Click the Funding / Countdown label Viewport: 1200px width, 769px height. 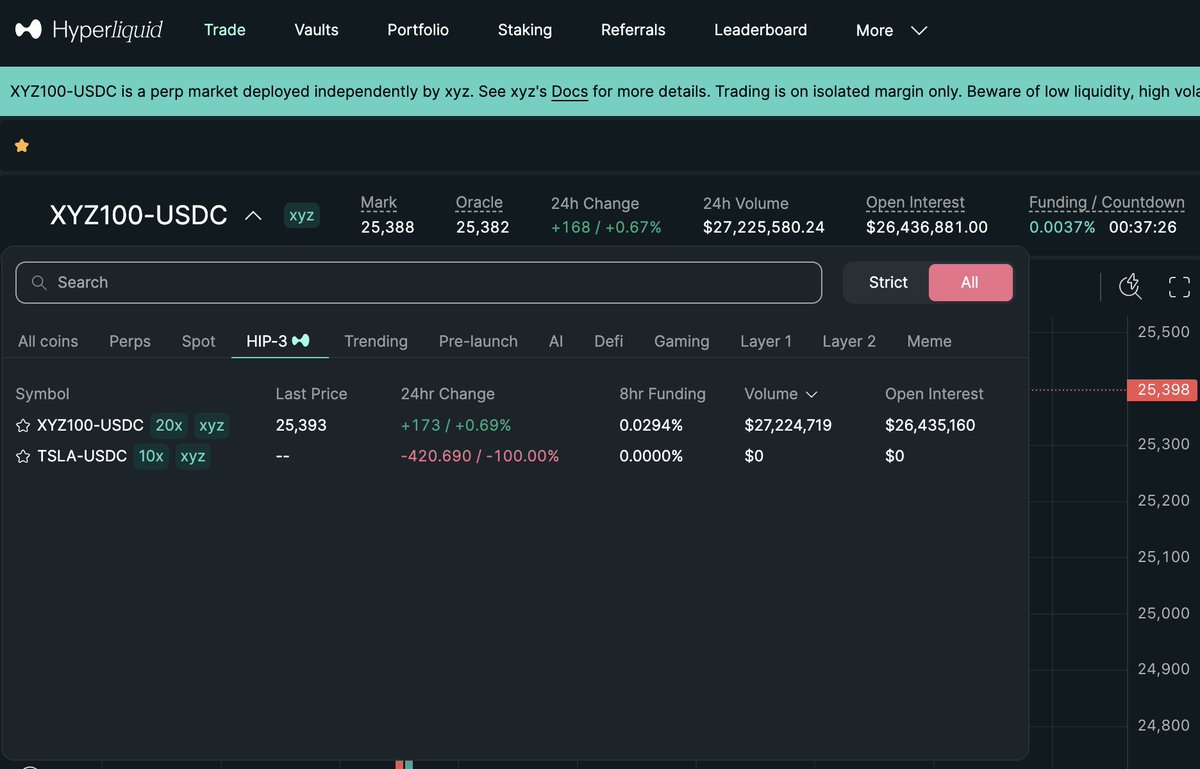pos(1107,202)
